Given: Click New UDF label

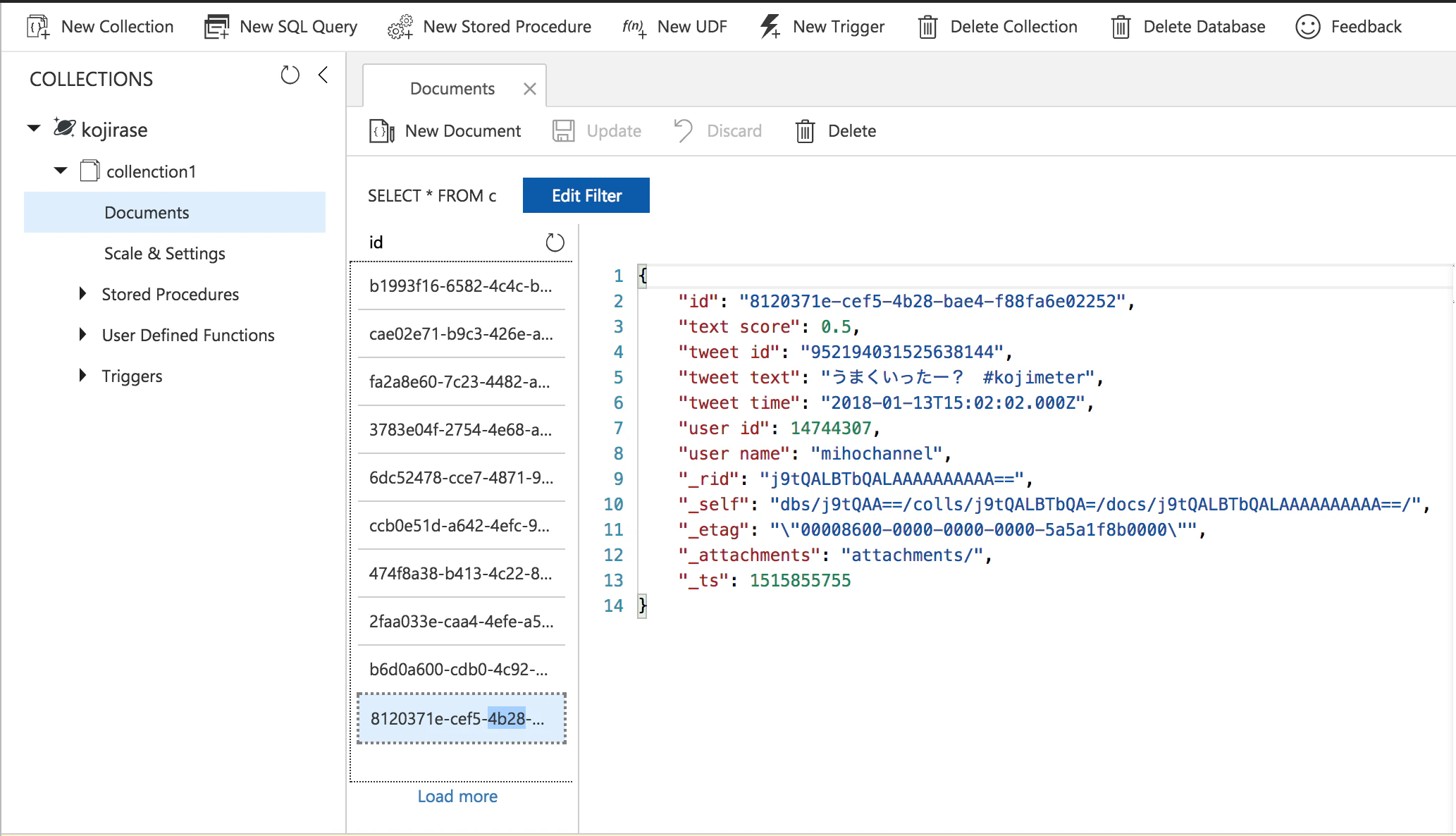Looking at the screenshot, I should pyautogui.click(x=692, y=27).
